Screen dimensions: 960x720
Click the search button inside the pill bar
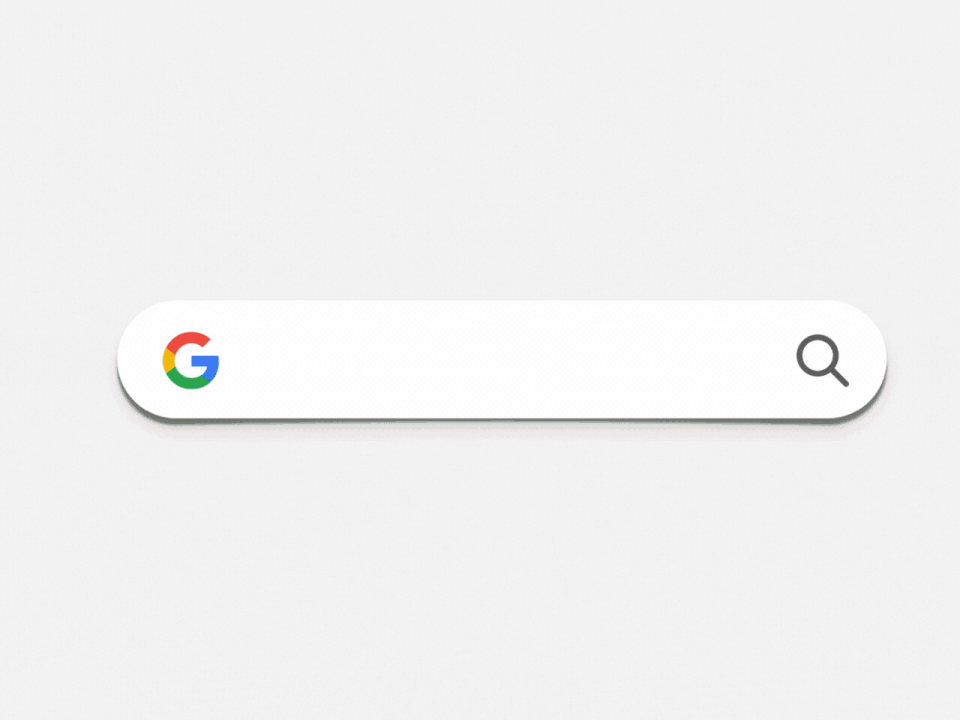(822, 361)
